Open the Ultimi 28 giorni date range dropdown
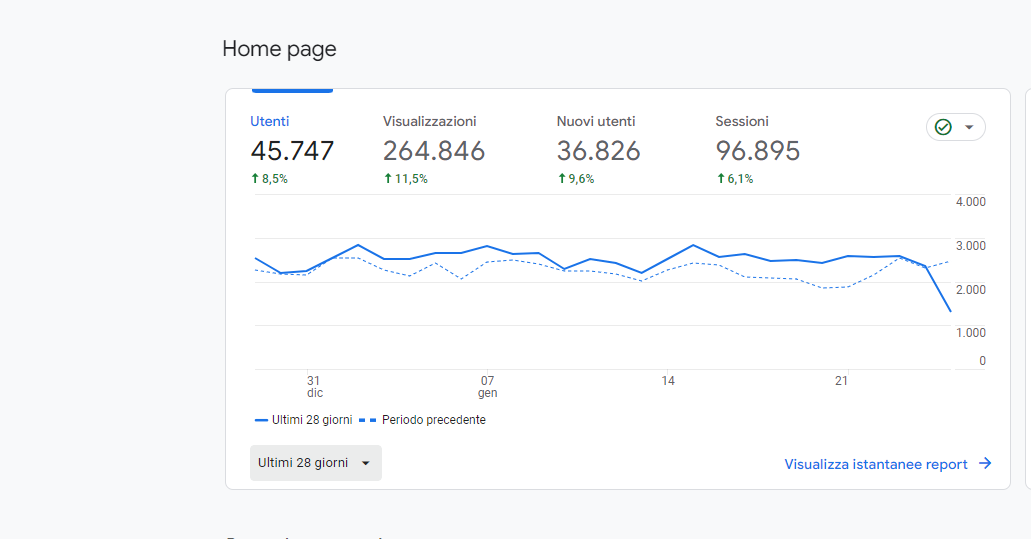 [315, 463]
